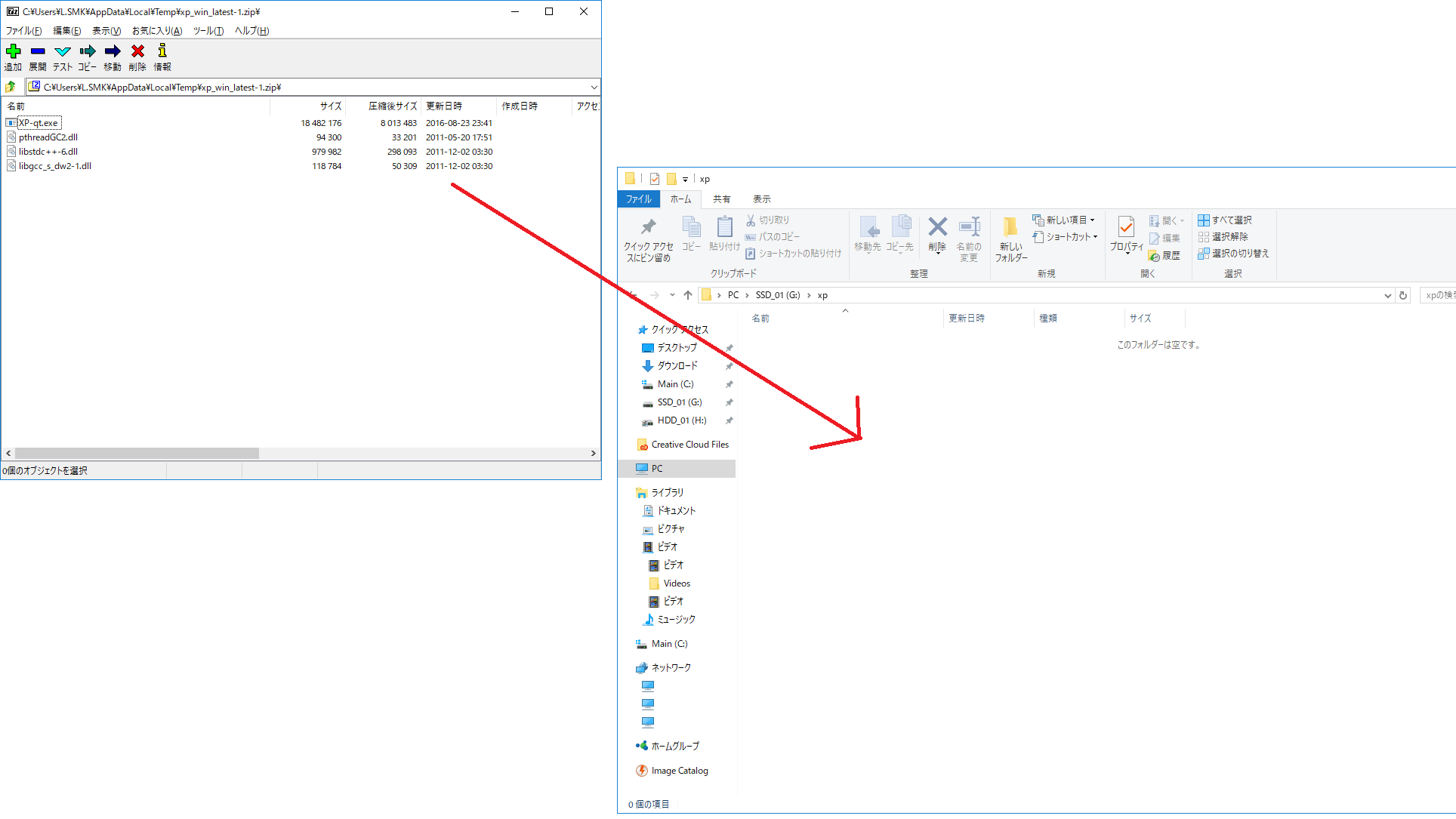Click the Move (移動) arrow icon
The image size is (1456, 819).
point(113,51)
